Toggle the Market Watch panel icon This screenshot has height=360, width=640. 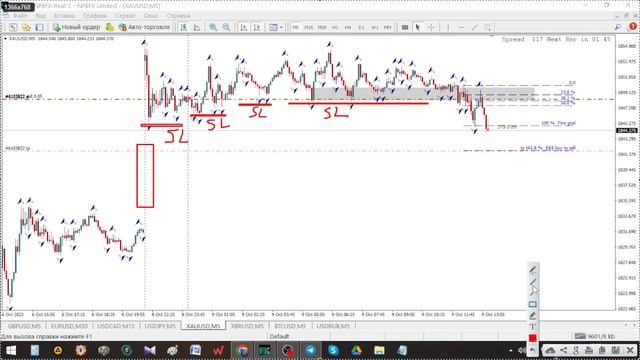pyautogui.click(x=40, y=27)
